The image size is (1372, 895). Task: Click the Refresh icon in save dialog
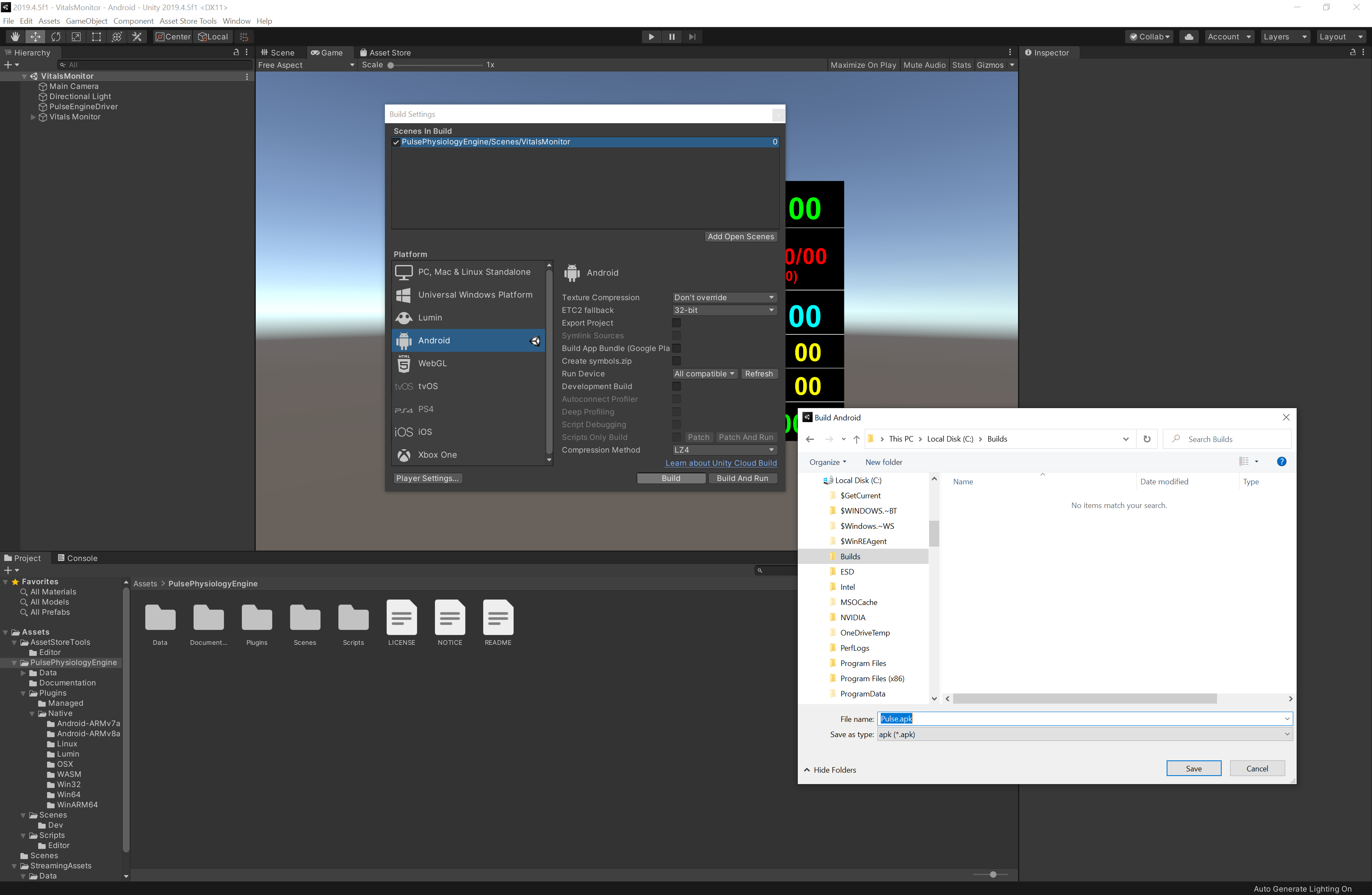coord(1147,439)
